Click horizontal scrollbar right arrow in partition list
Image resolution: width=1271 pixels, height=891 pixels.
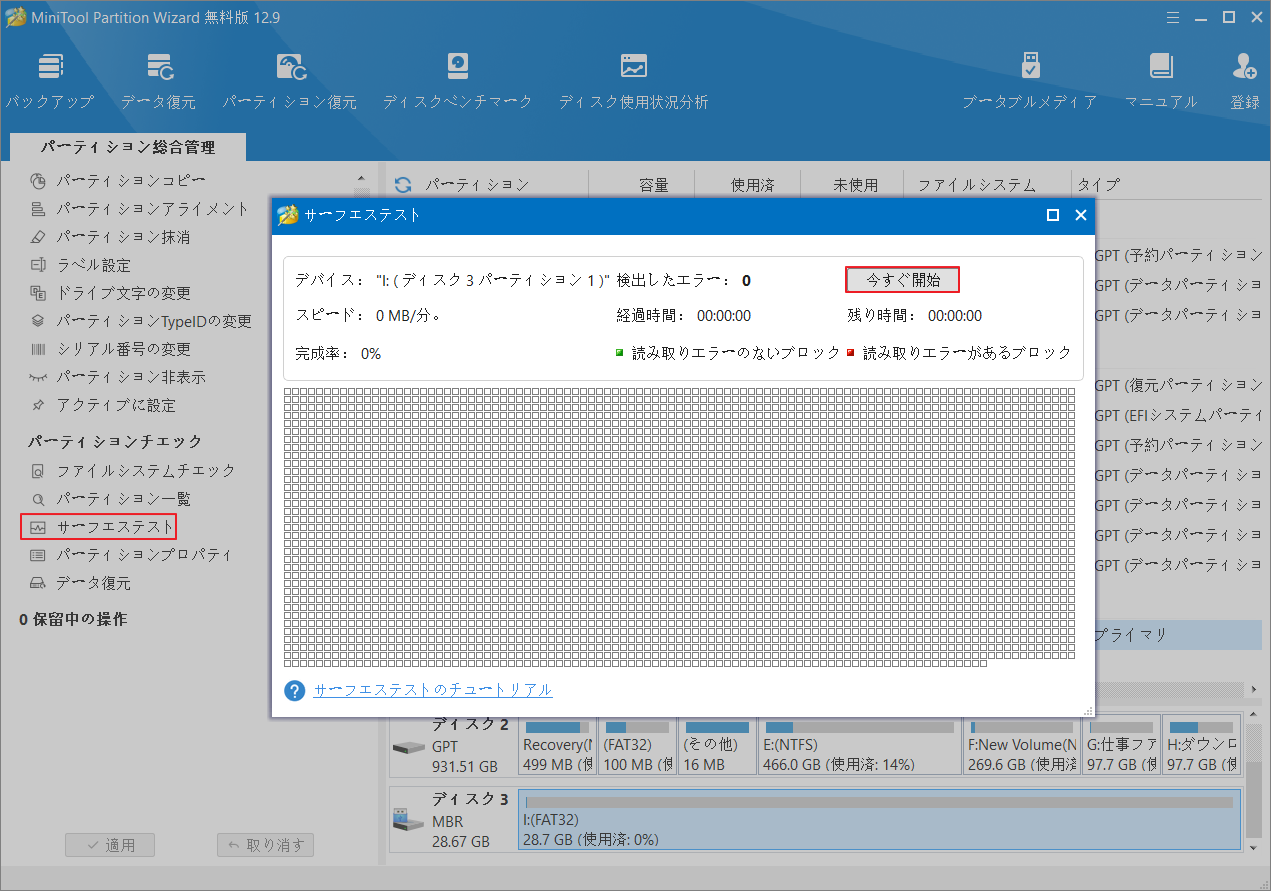coord(1254,690)
